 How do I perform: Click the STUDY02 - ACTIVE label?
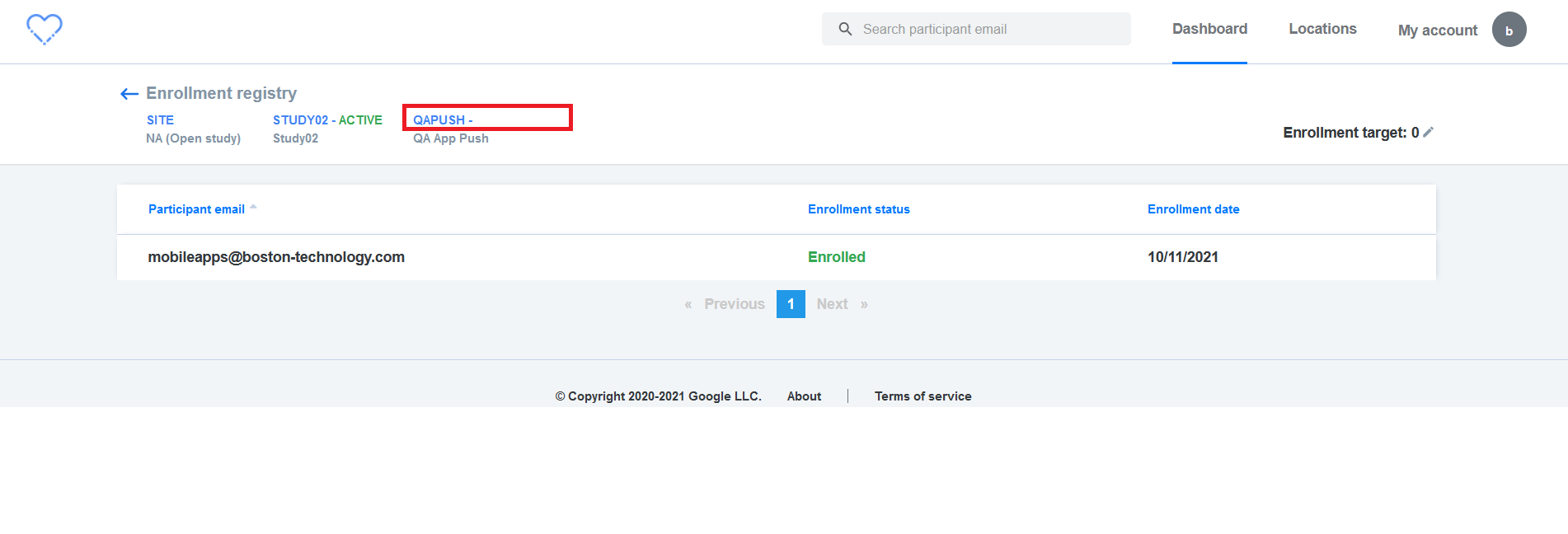pyautogui.click(x=327, y=120)
